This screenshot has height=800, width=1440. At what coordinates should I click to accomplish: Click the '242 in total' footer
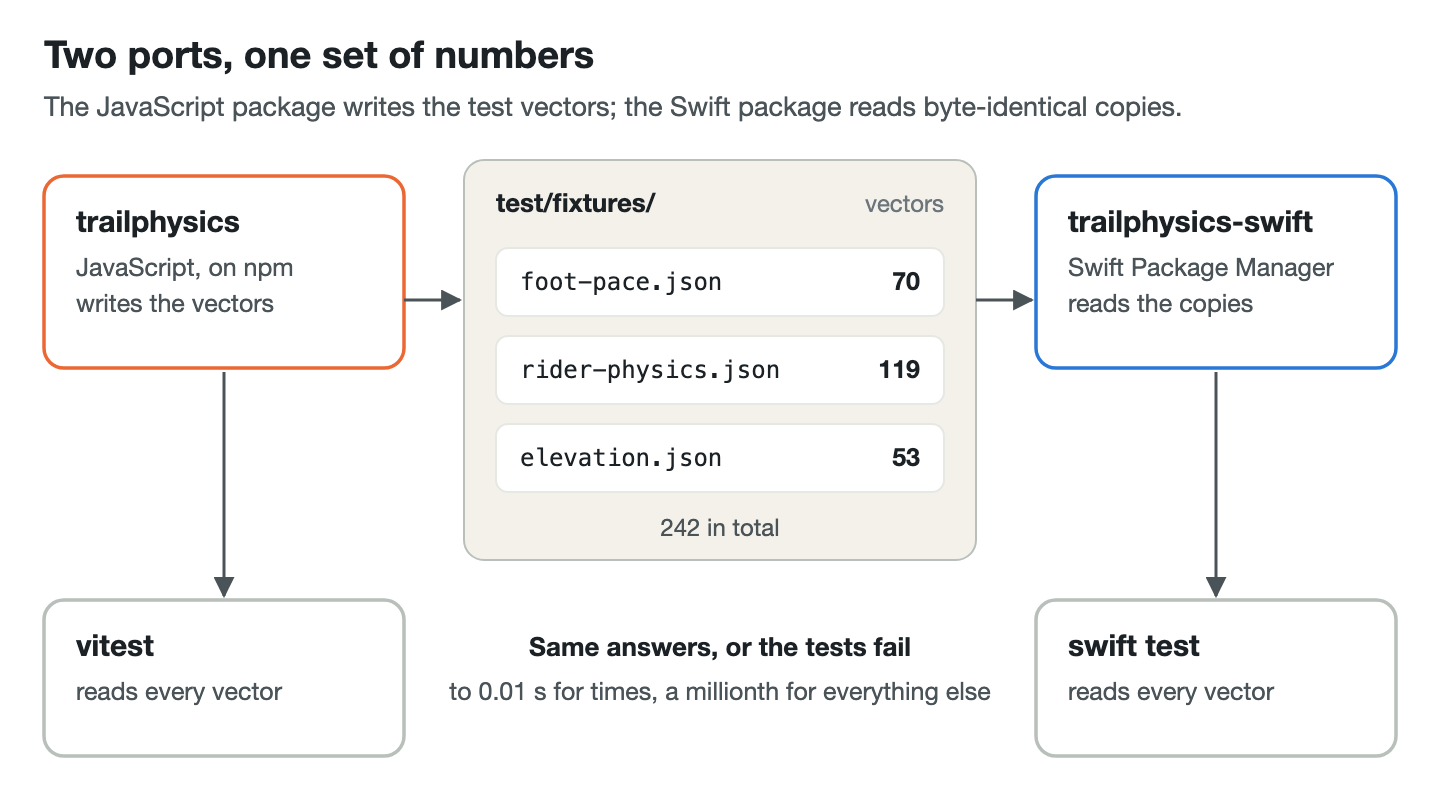[x=720, y=527]
